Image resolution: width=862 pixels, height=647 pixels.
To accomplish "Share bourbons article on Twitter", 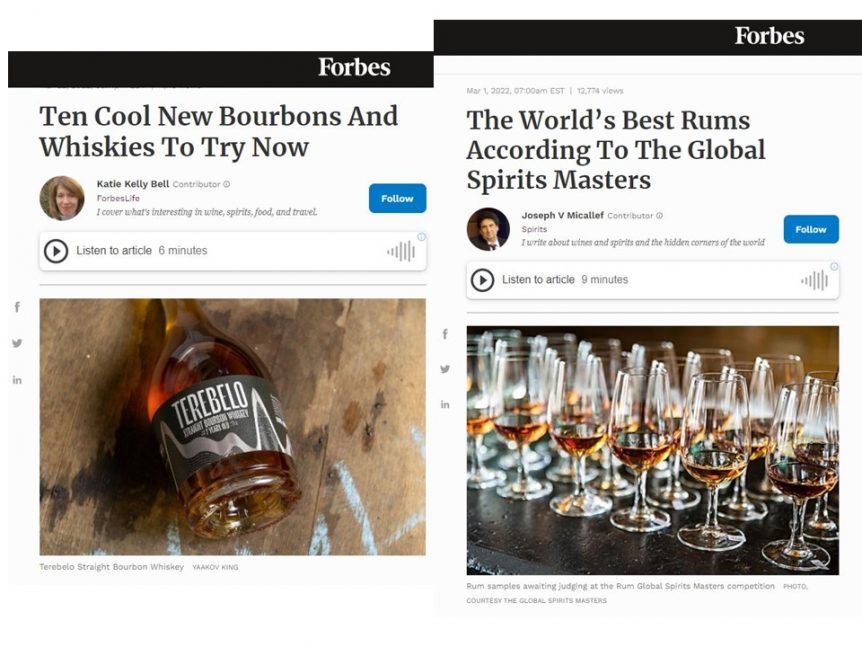I will click(x=17, y=343).
